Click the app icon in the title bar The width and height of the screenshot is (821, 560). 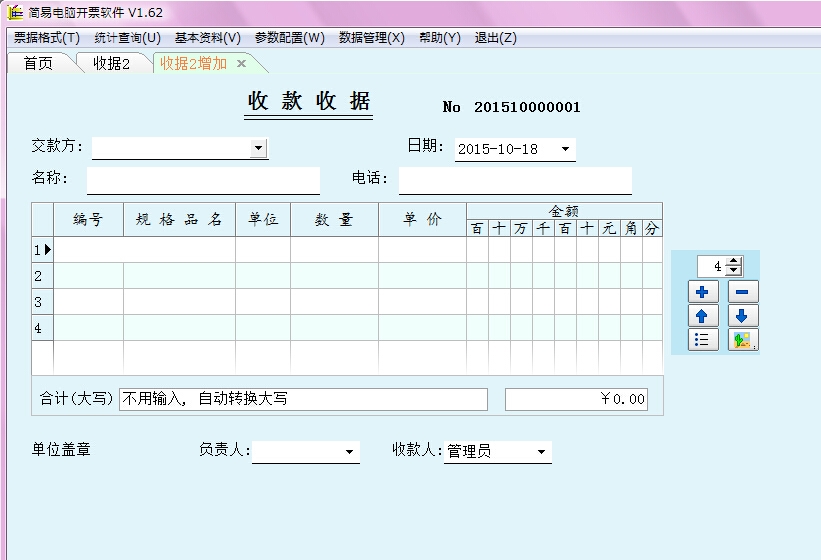coord(15,12)
